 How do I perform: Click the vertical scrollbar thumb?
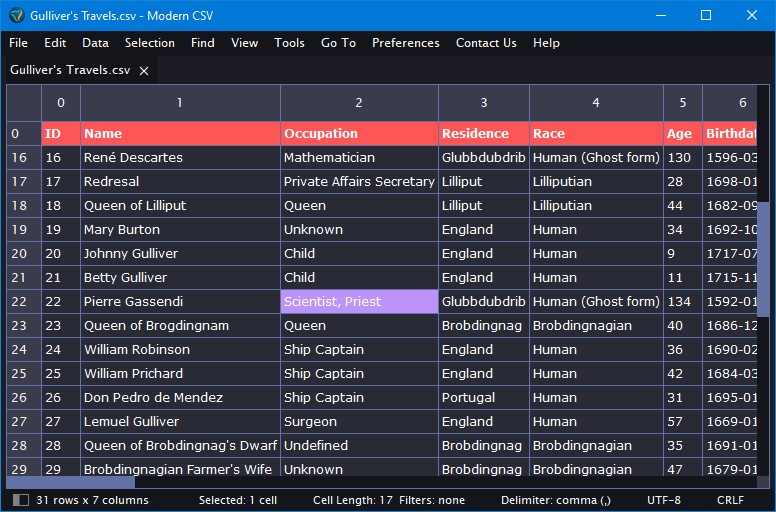(763, 259)
